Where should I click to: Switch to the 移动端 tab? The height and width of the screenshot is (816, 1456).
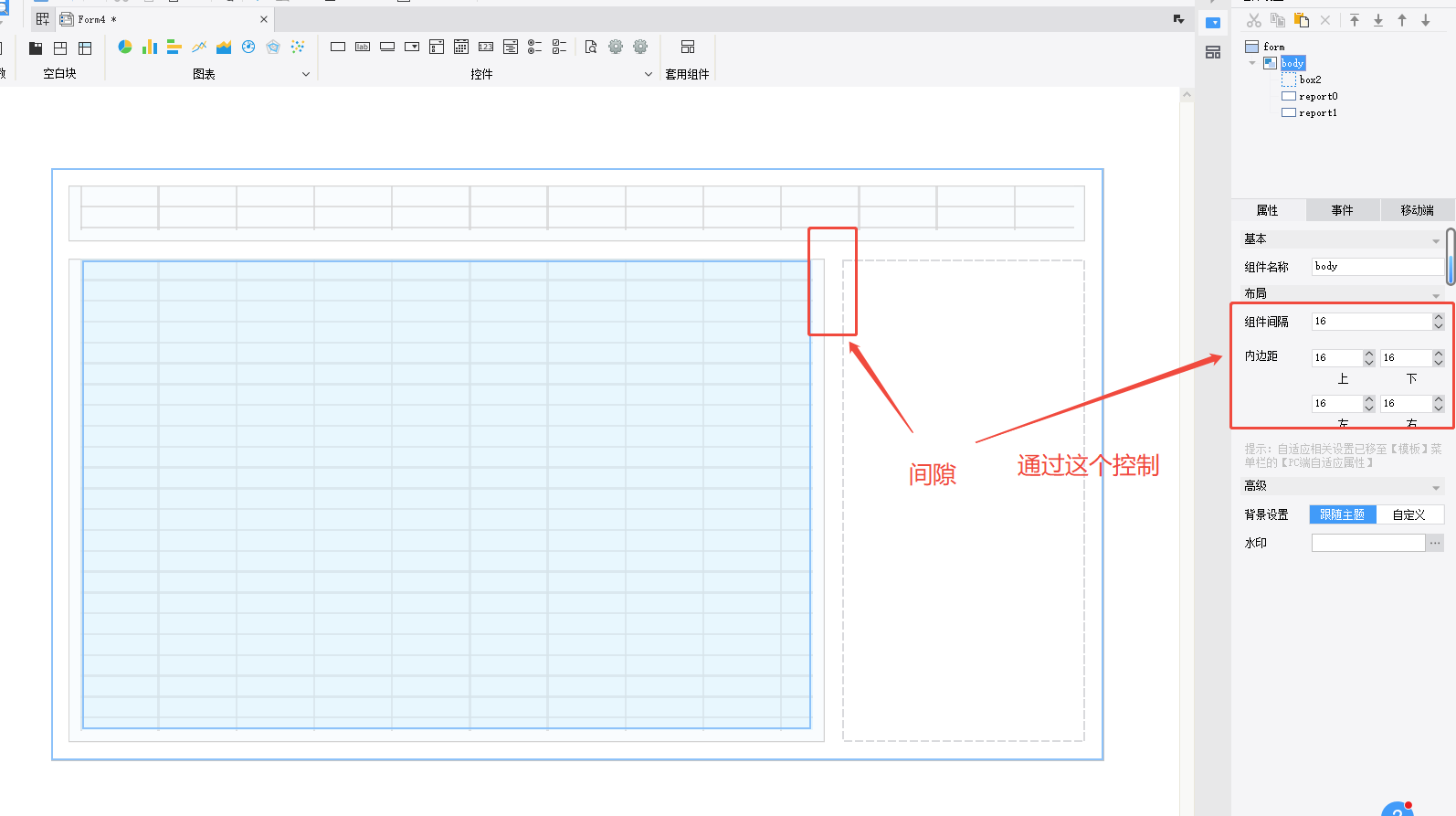[1417, 210]
